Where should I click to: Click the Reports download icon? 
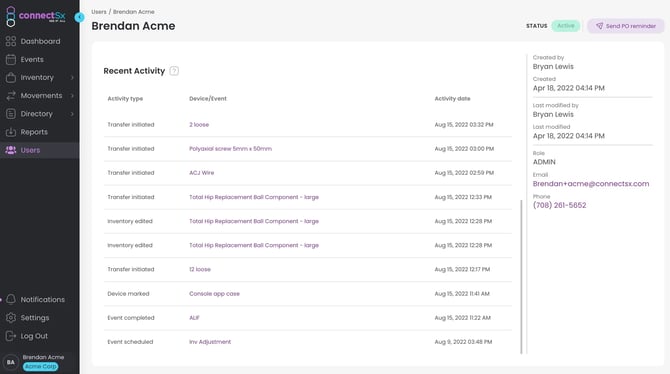11,132
